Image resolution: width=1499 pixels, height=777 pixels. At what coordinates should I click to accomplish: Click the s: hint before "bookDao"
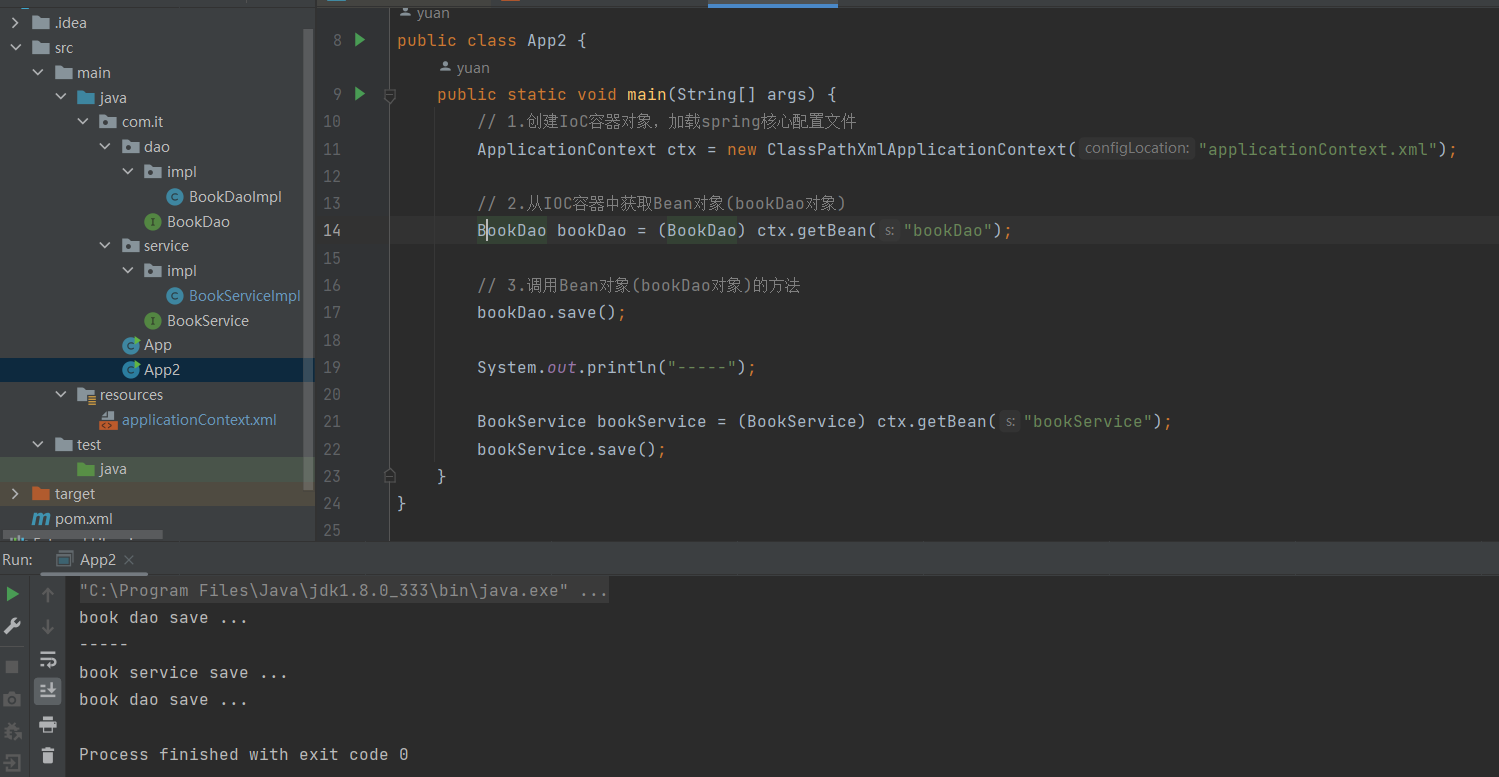pyautogui.click(x=888, y=231)
